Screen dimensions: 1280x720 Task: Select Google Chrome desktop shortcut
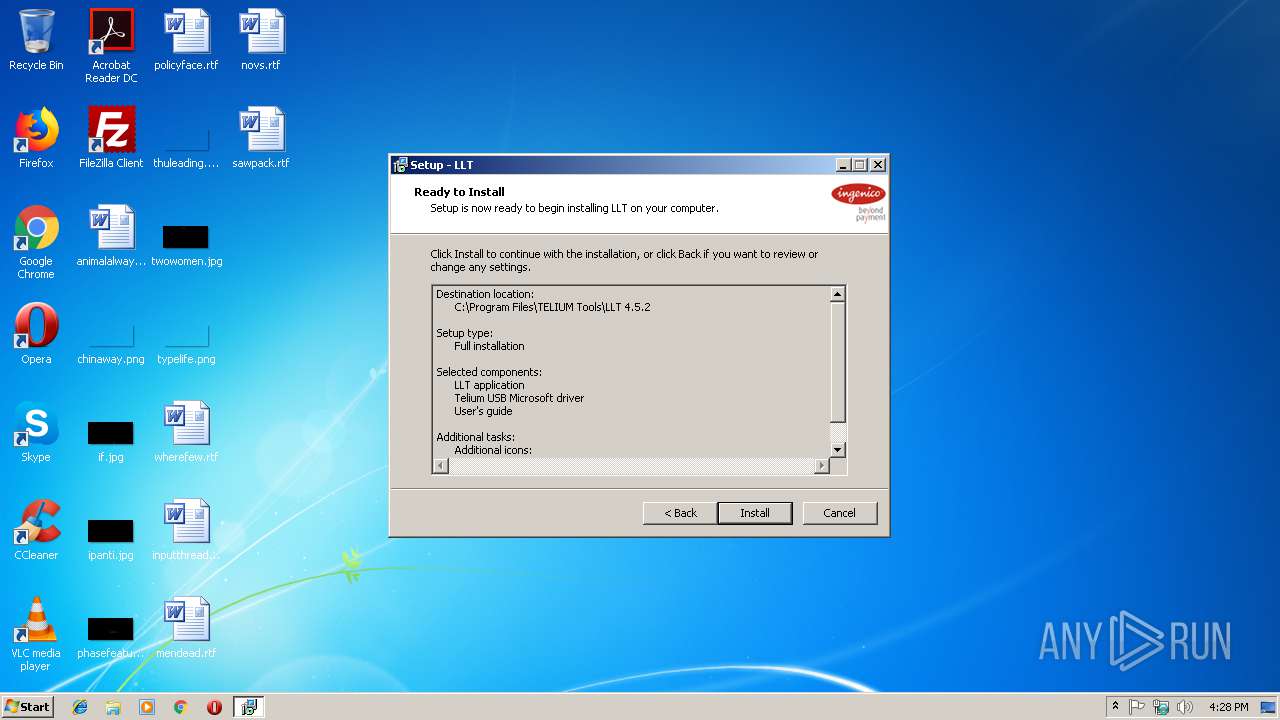point(36,243)
